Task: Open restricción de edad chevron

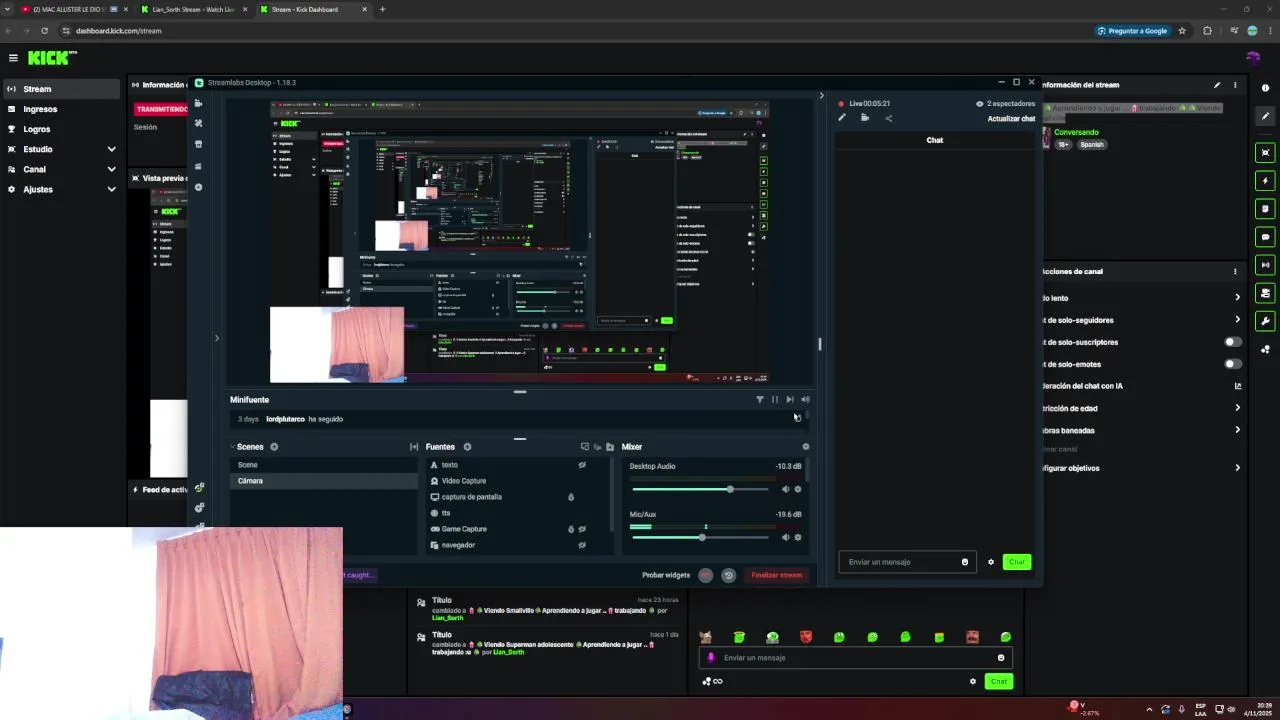Action: (1237, 408)
